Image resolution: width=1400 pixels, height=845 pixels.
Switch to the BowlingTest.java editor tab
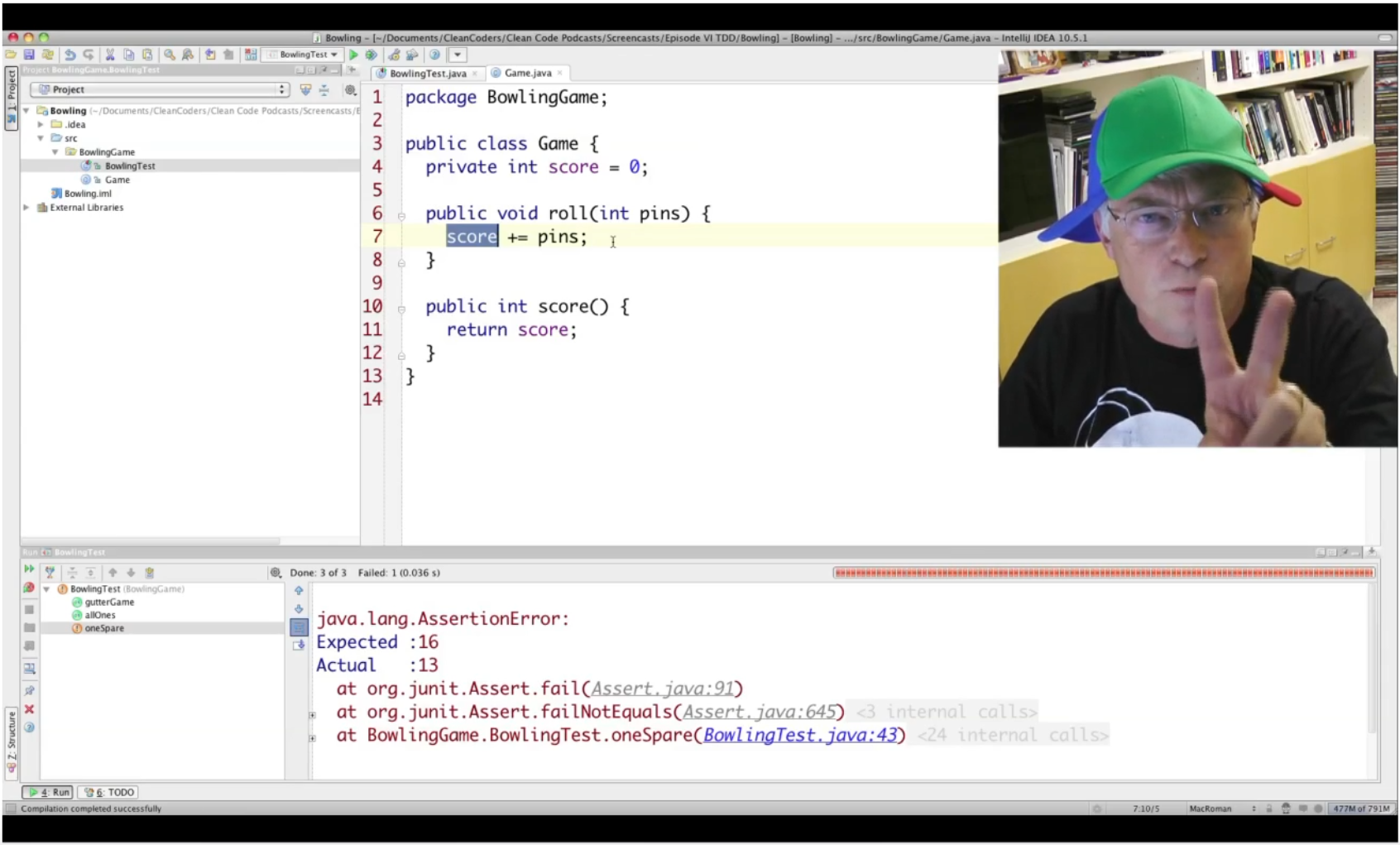[428, 74]
